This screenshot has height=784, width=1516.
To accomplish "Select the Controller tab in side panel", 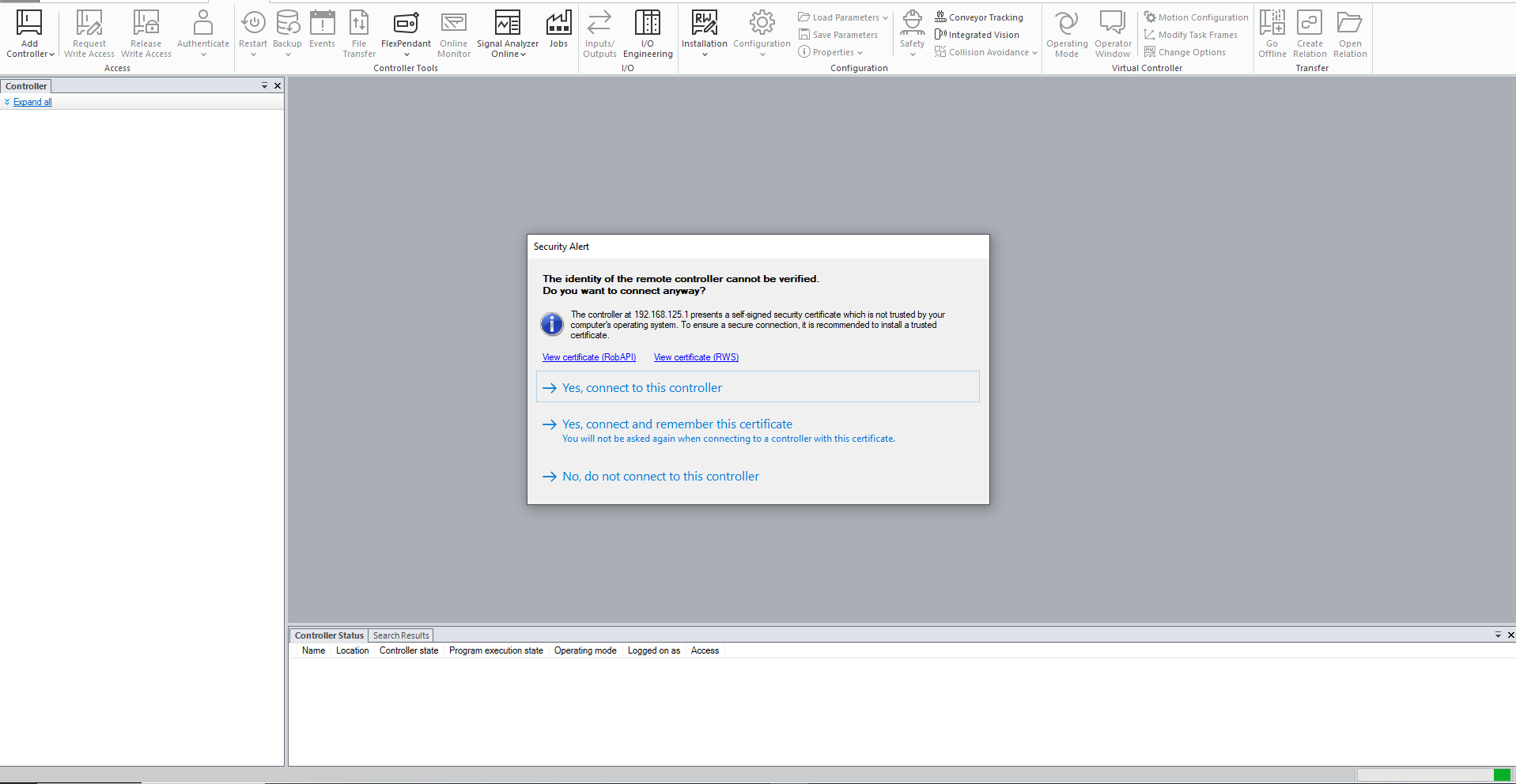I will coord(26,86).
